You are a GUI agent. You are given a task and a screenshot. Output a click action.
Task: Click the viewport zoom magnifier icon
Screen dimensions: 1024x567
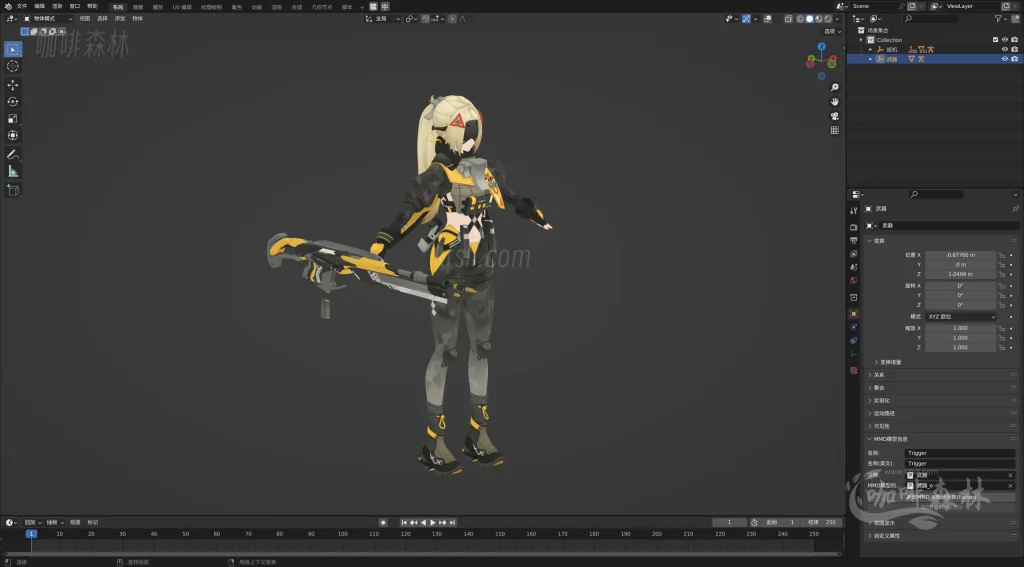(x=835, y=87)
